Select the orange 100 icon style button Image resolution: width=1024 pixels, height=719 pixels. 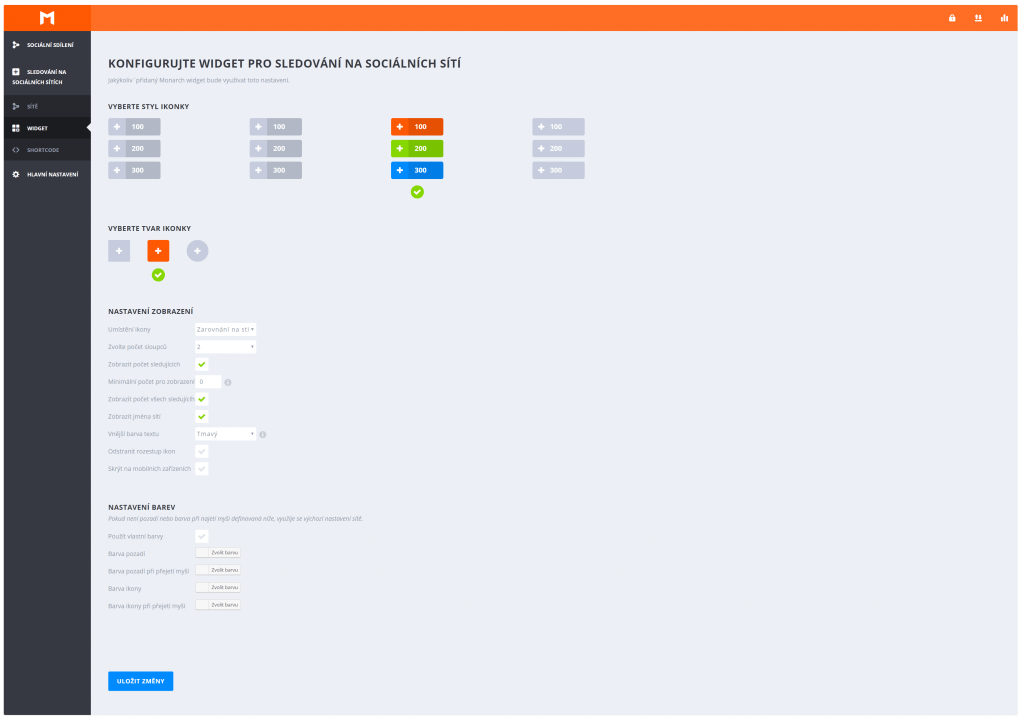pyautogui.click(x=417, y=127)
